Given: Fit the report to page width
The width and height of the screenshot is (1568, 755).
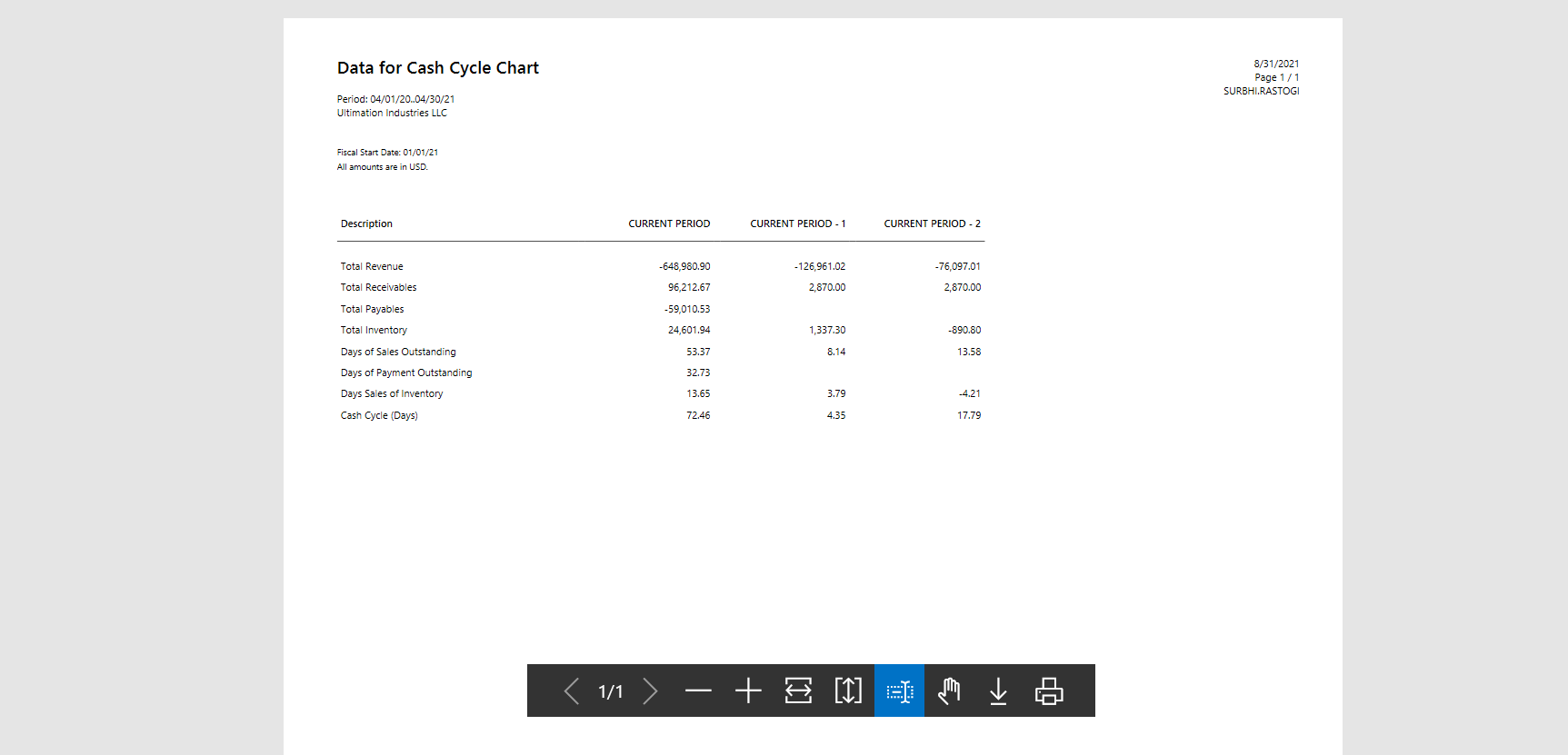Looking at the screenshot, I should pyautogui.click(x=798, y=691).
